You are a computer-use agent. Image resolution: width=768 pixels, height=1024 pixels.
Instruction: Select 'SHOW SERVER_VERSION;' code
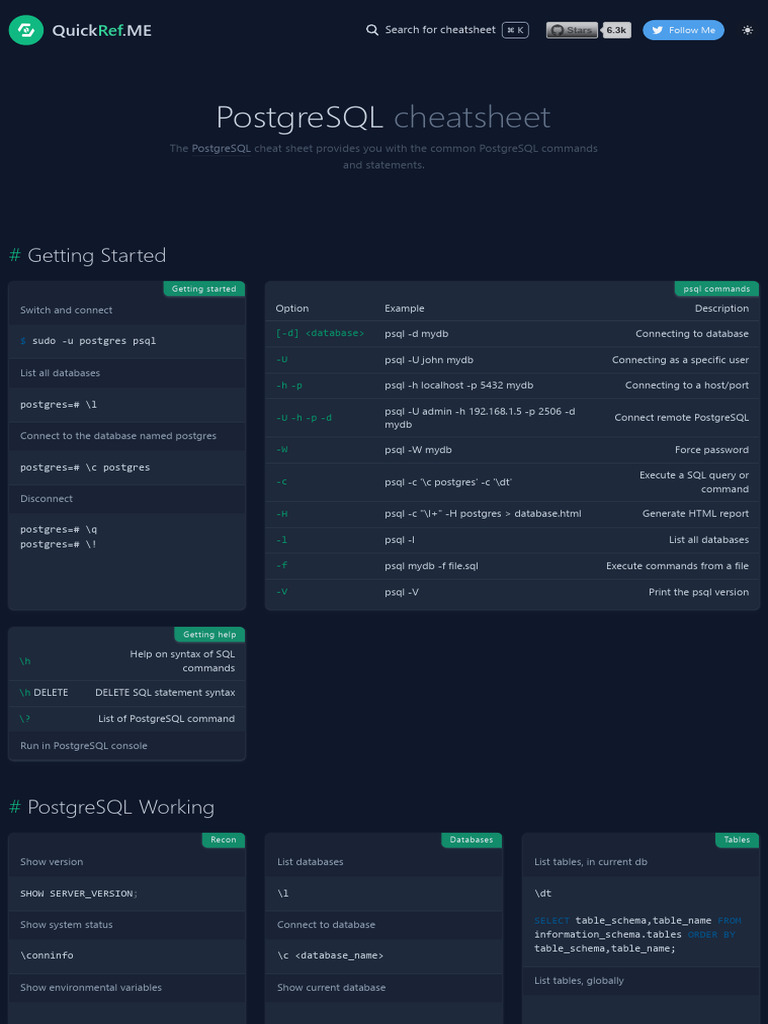(79, 893)
